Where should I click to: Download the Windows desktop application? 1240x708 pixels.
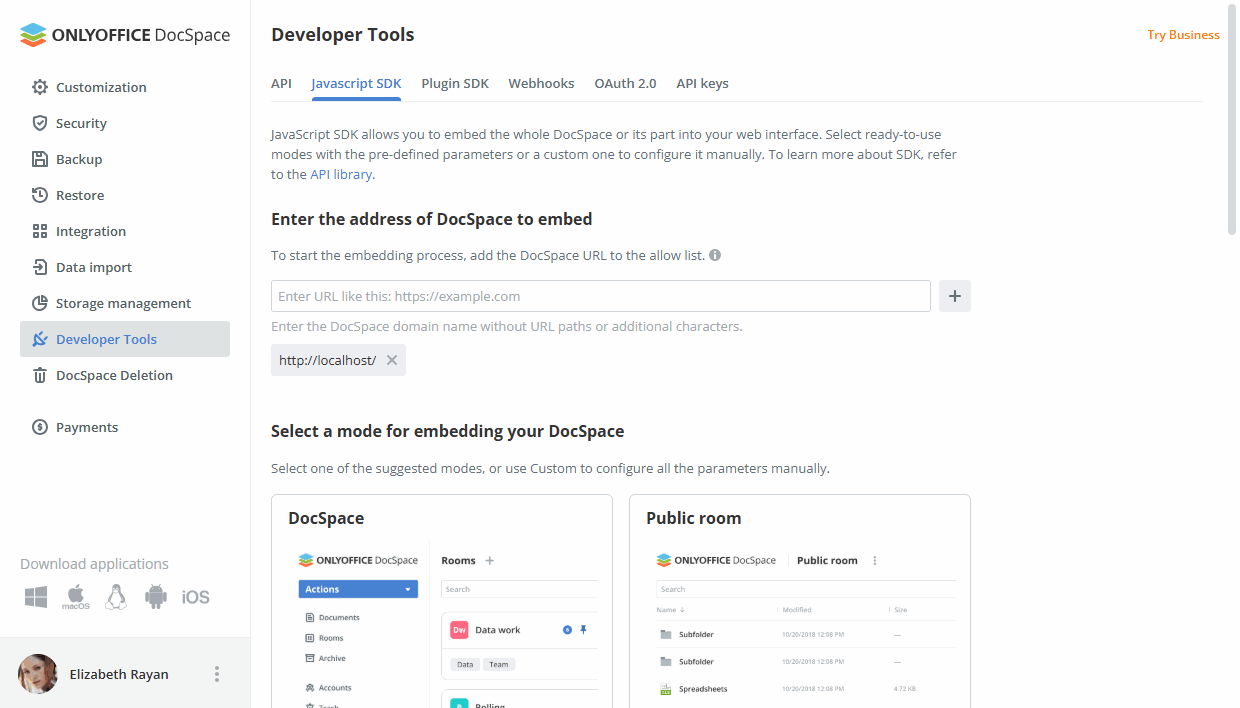[35, 596]
